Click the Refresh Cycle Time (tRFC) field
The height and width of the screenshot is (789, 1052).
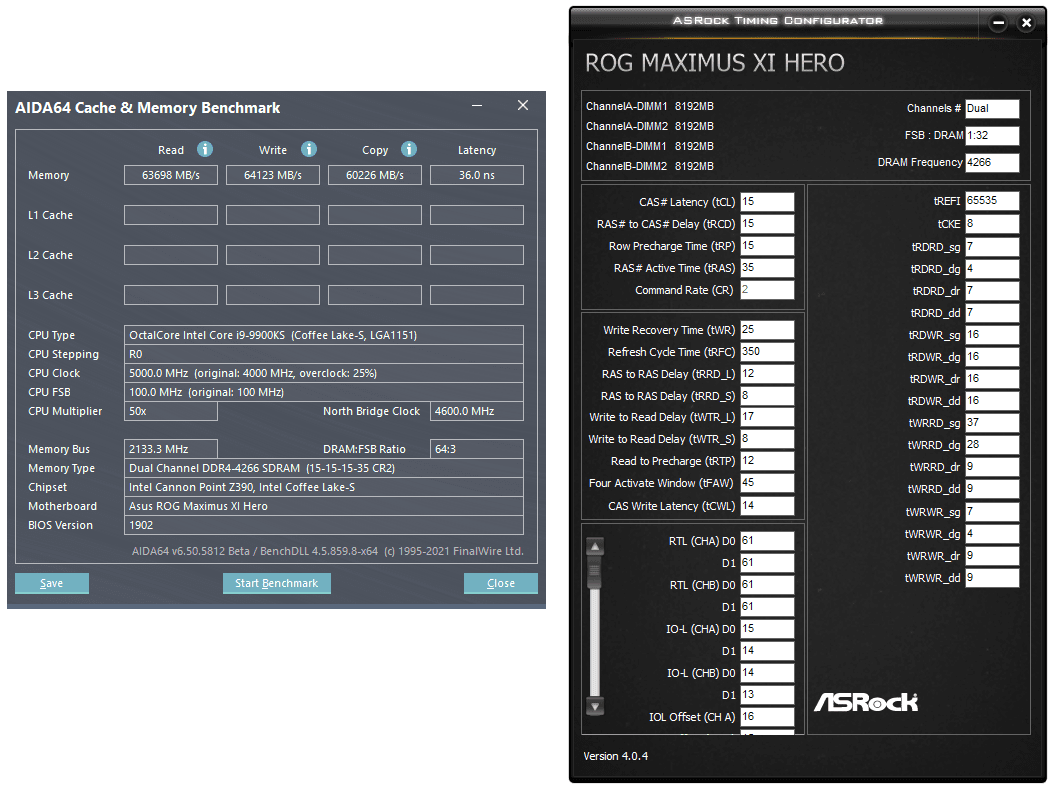tap(768, 352)
